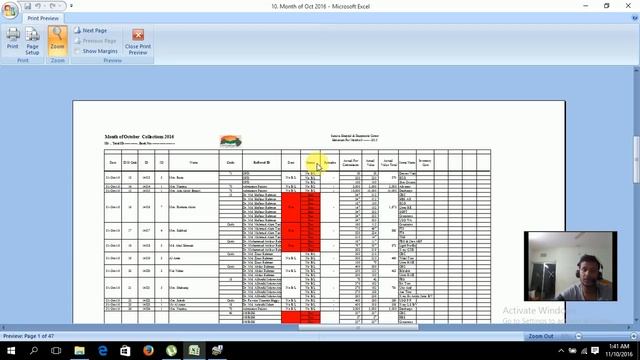Click the horizontal scrollbar thumb below preview

tap(358, 327)
